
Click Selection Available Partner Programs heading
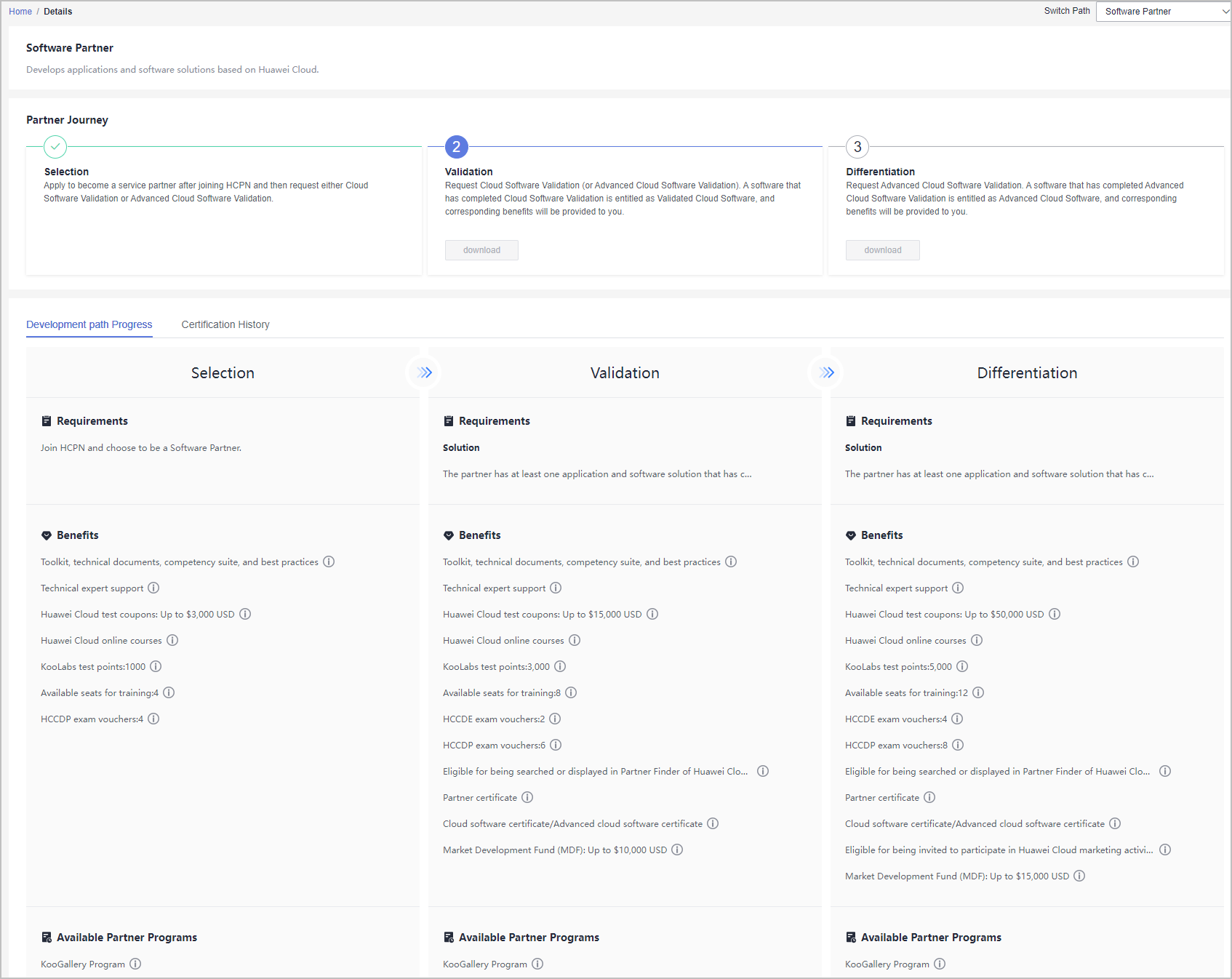pos(127,938)
